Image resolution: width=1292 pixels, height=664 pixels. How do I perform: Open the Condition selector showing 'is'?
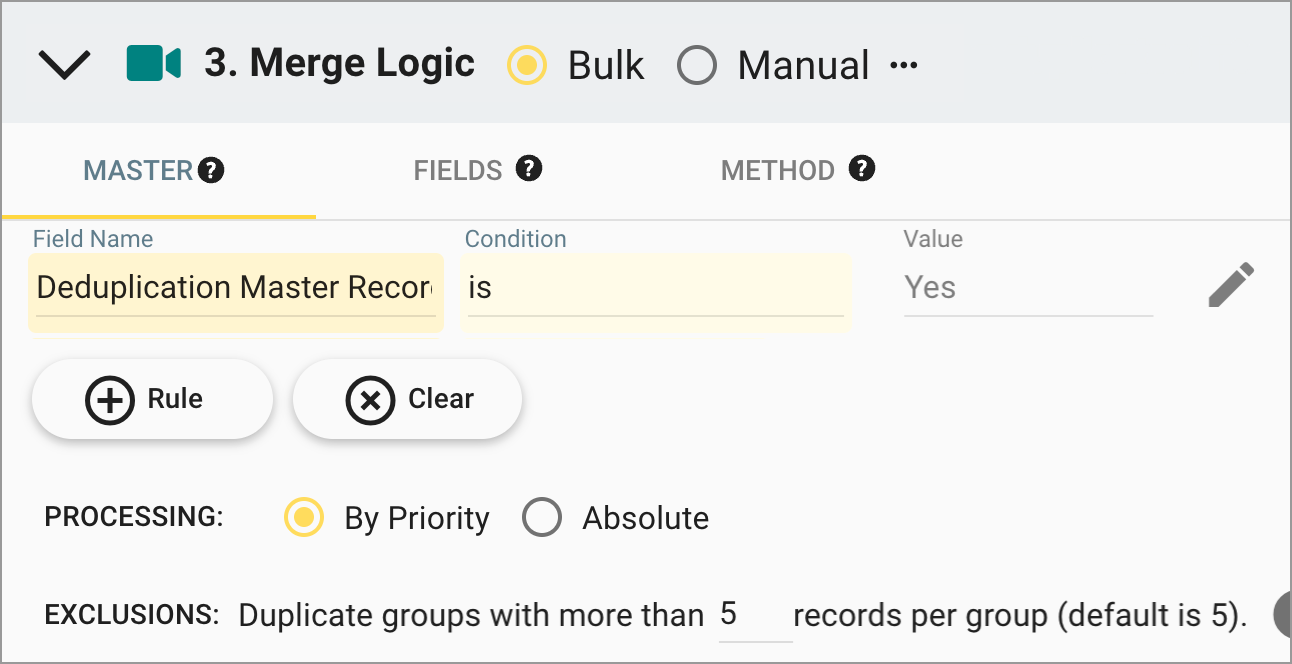655,290
